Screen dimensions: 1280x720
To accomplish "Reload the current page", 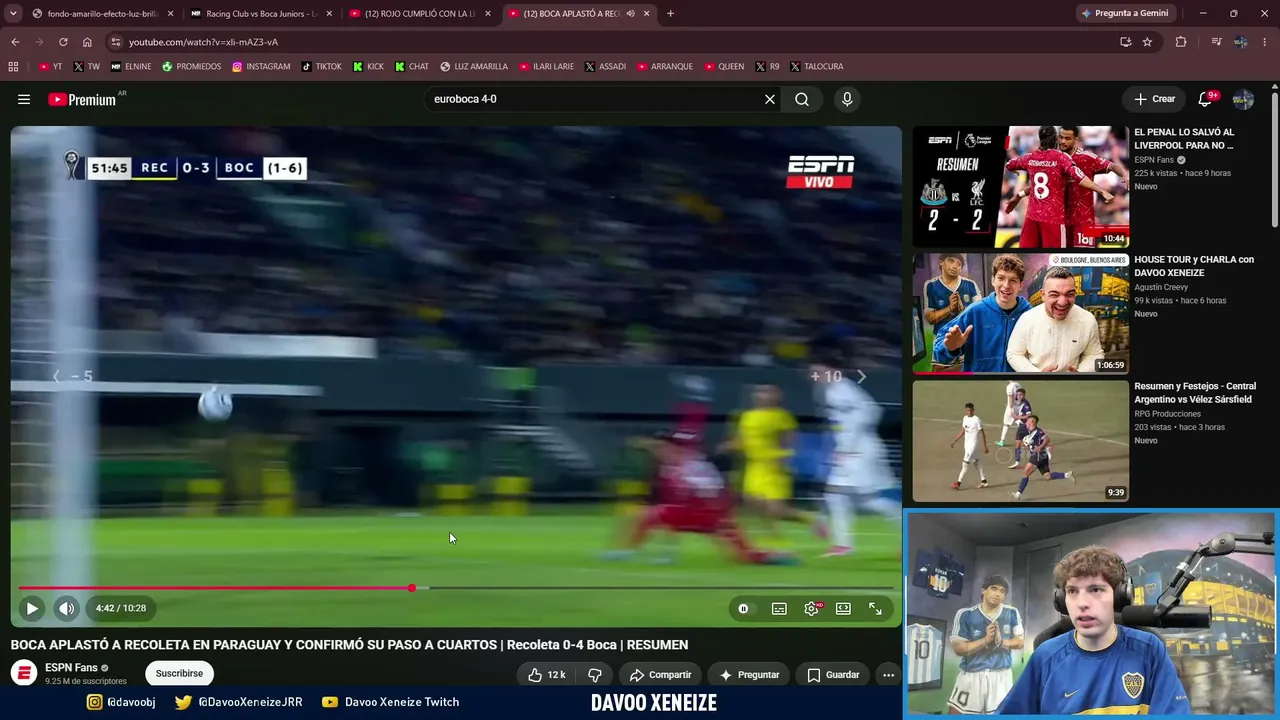I will (63, 42).
